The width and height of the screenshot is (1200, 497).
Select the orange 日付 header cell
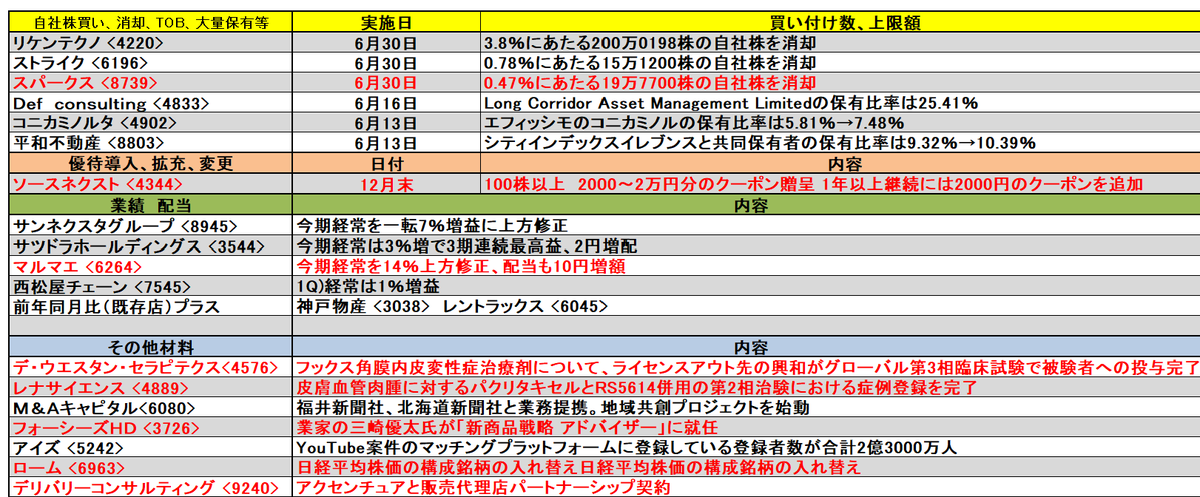[385, 163]
